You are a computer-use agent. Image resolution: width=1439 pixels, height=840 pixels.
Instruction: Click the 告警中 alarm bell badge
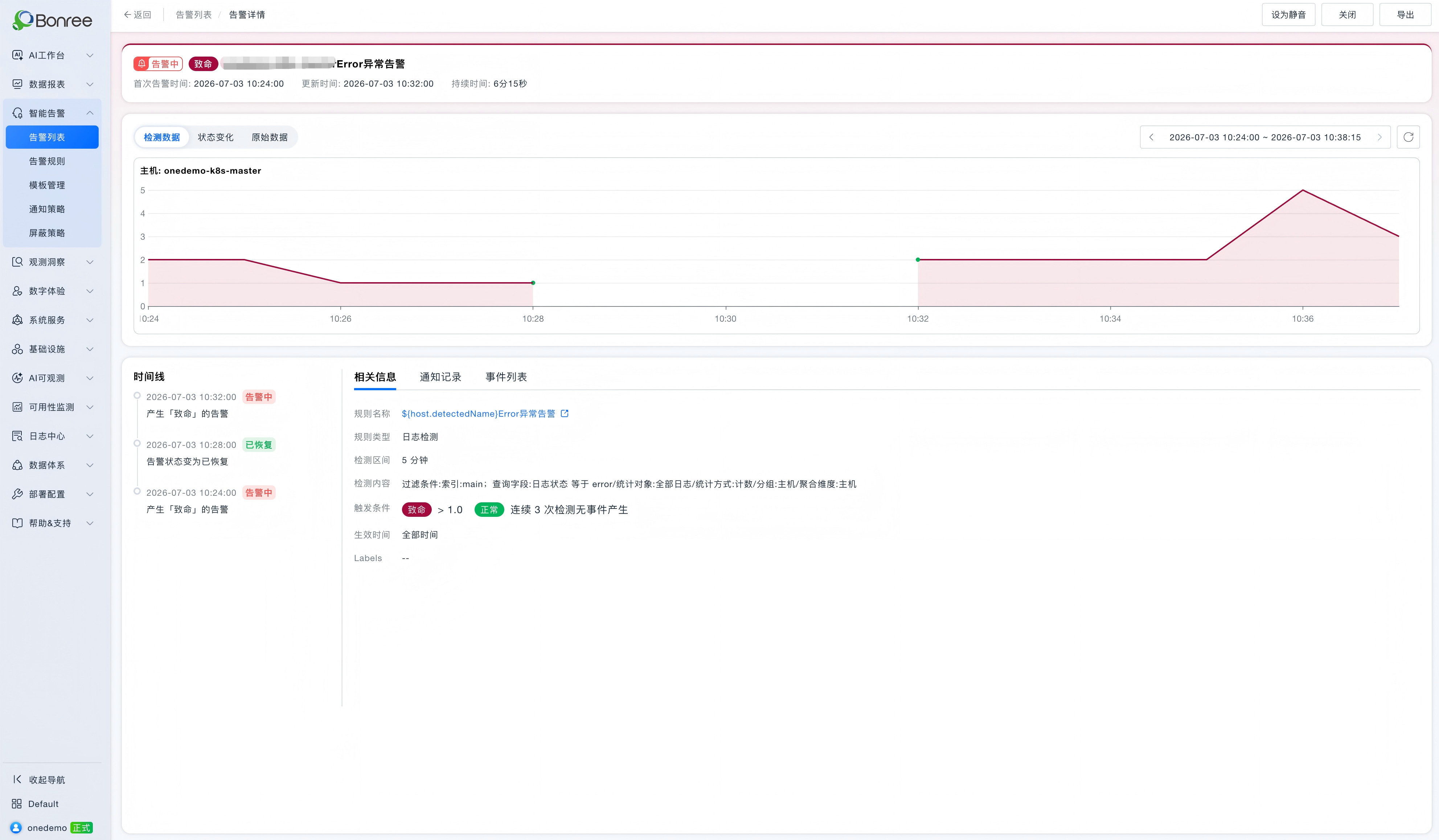click(158, 63)
